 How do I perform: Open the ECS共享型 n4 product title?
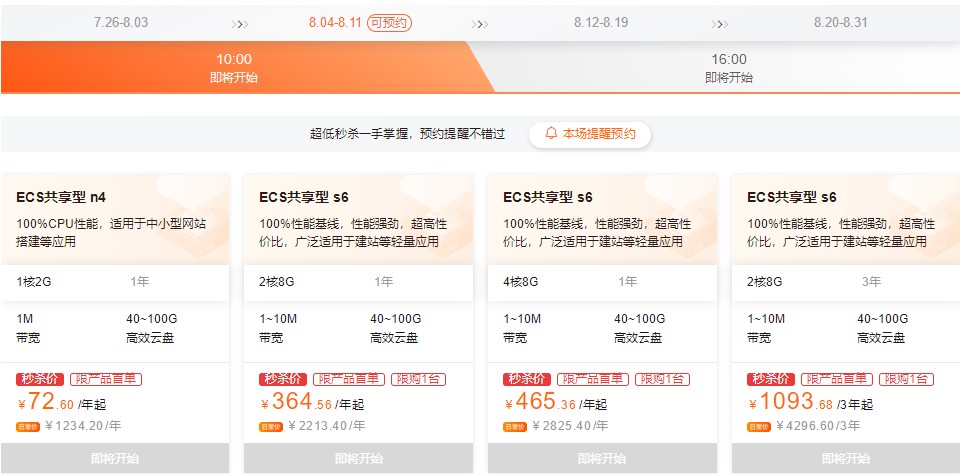(61, 197)
